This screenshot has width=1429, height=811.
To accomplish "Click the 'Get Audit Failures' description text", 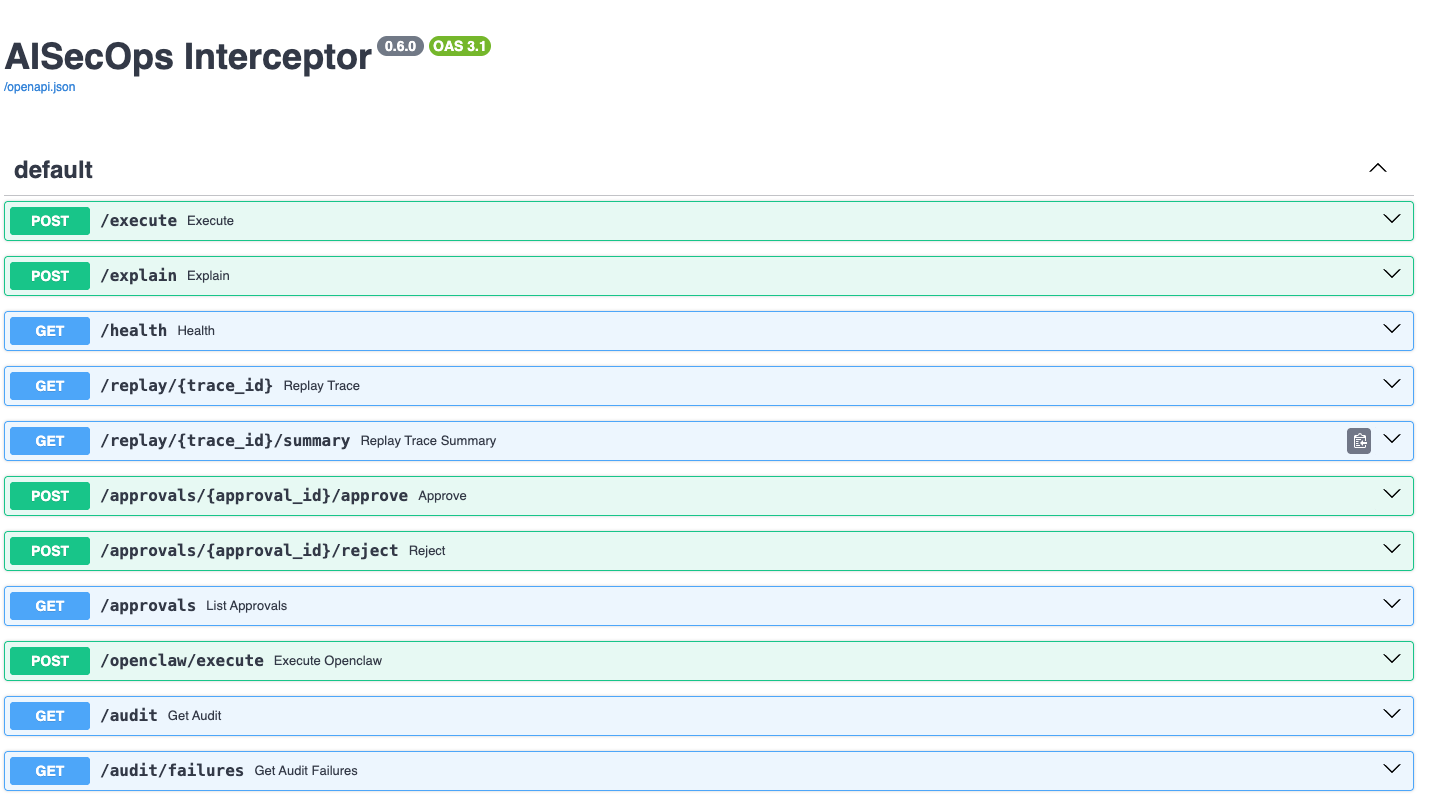I will pyautogui.click(x=306, y=771).
